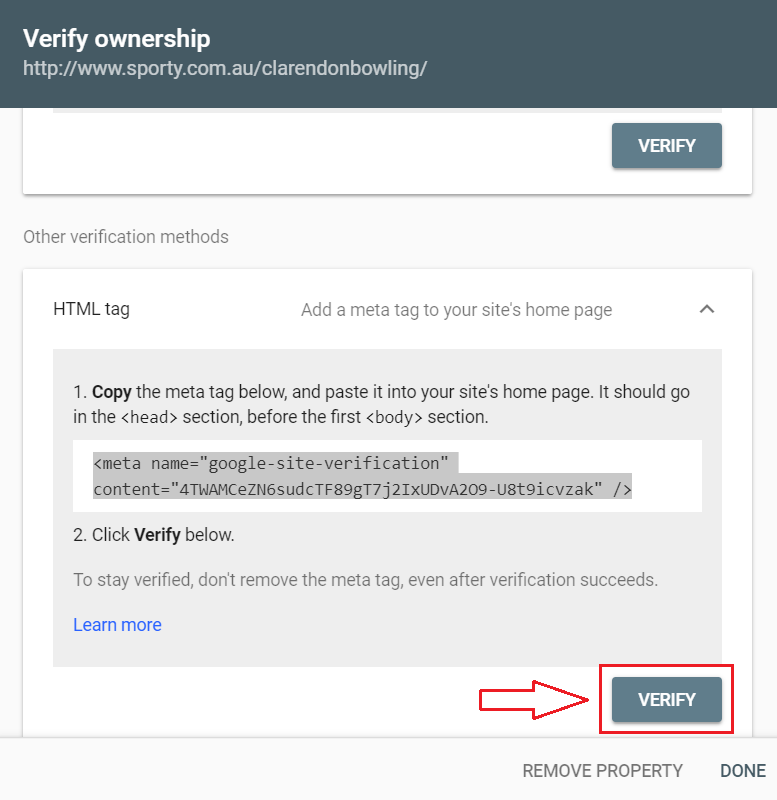Click DONE to close the dialog
The height and width of the screenshot is (800, 777).
[x=743, y=770]
